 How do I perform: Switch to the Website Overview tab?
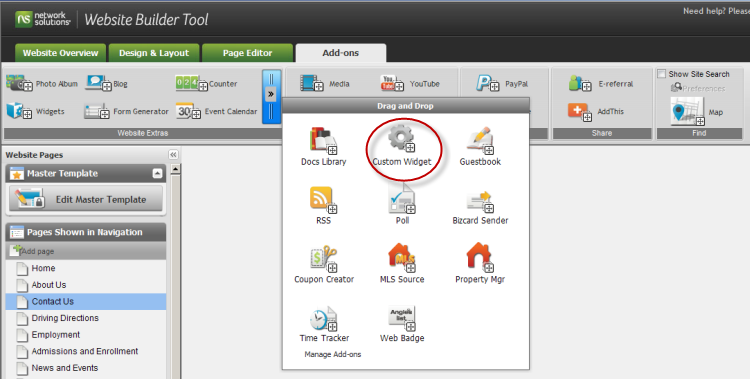60,53
